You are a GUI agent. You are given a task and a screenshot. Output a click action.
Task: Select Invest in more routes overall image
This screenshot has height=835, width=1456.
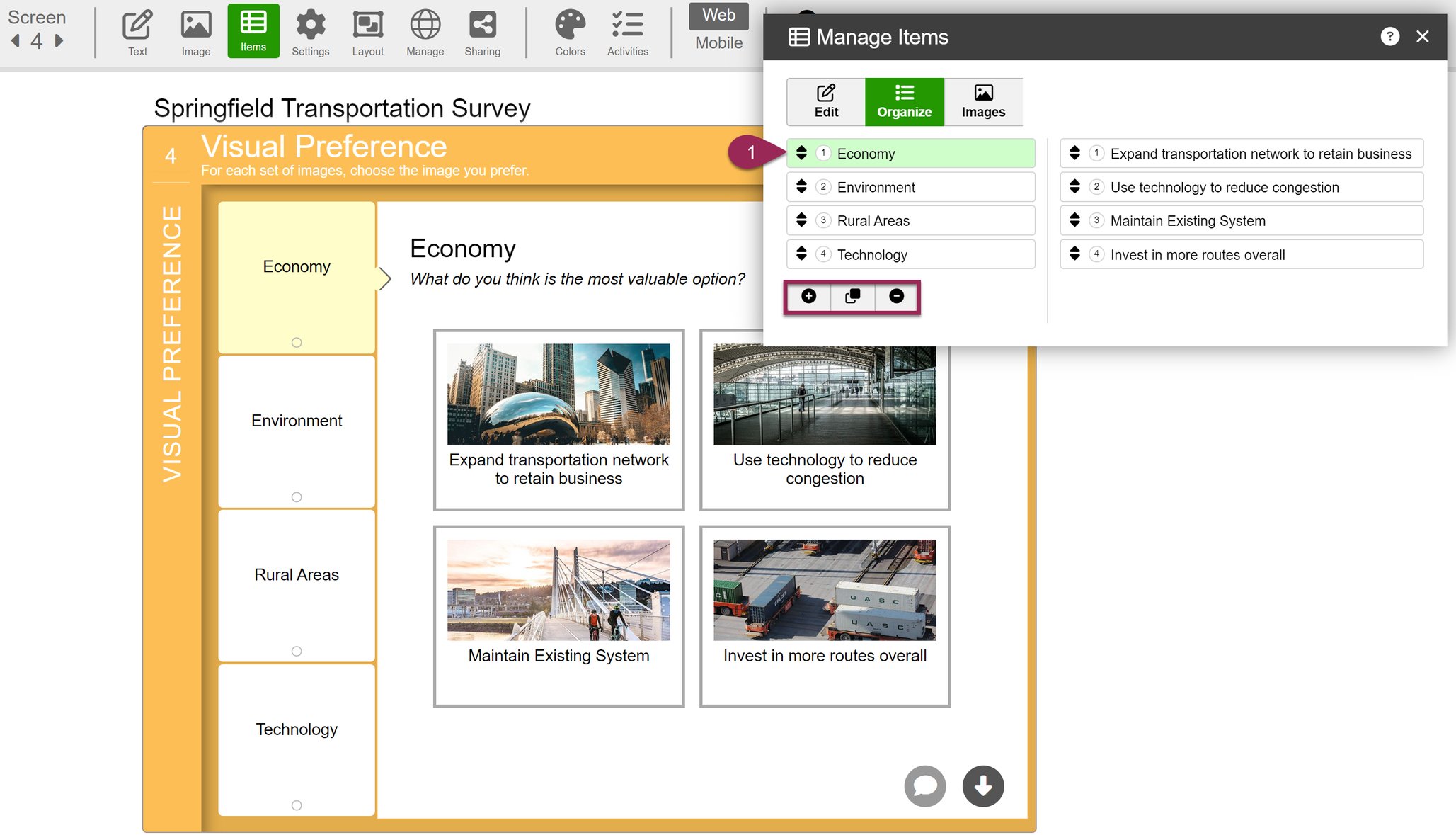coord(824,590)
